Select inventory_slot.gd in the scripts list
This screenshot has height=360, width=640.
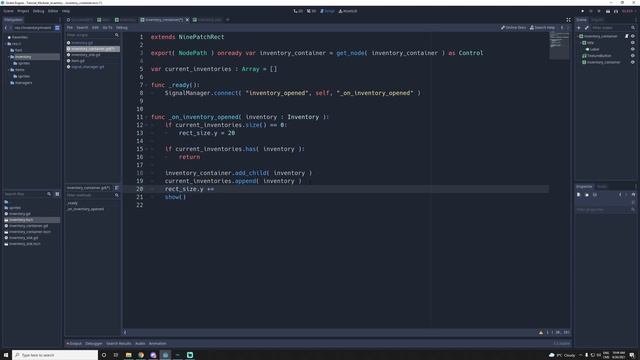click(86, 55)
